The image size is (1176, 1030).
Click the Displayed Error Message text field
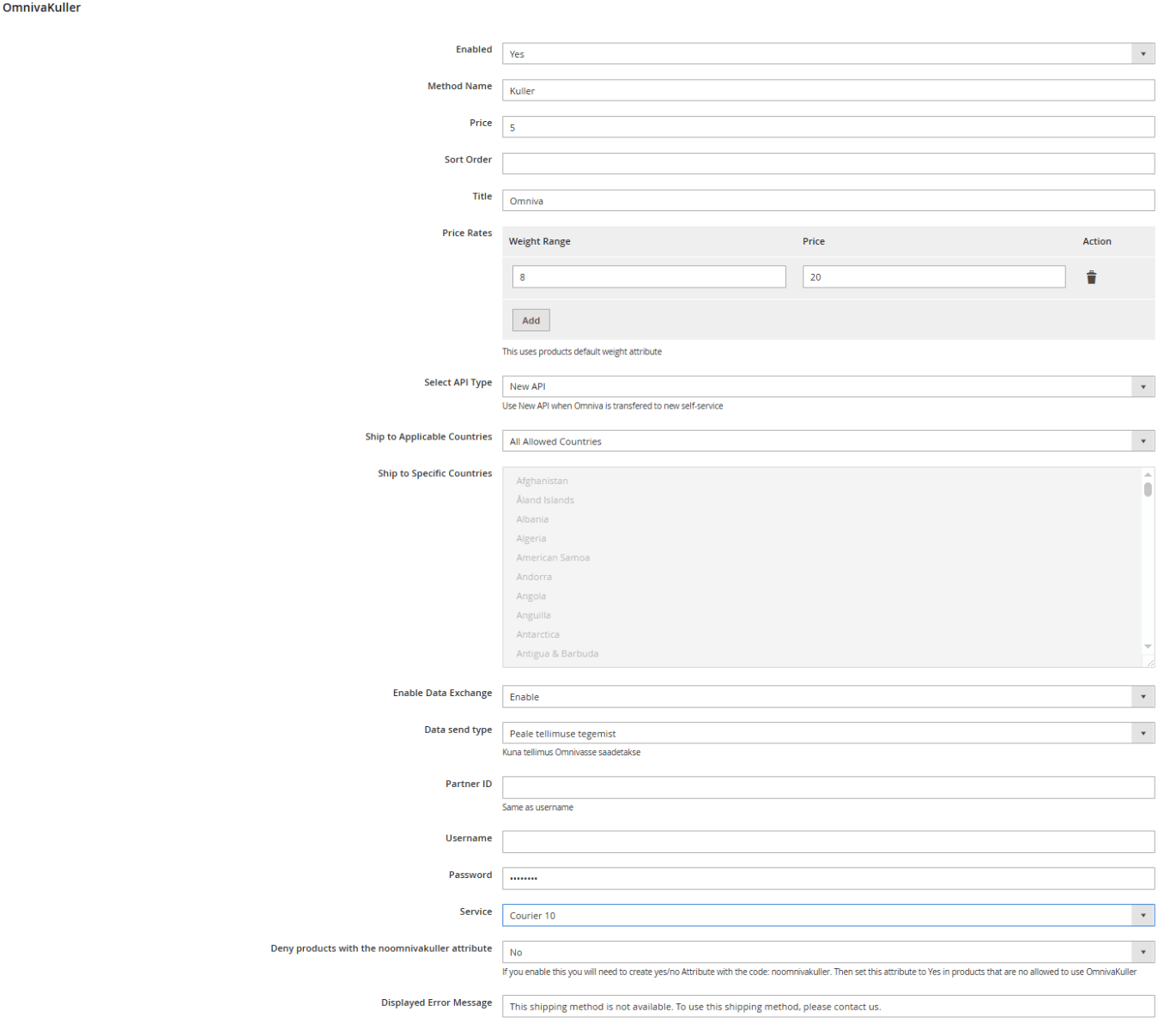pyautogui.click(x=827, y=1006)
